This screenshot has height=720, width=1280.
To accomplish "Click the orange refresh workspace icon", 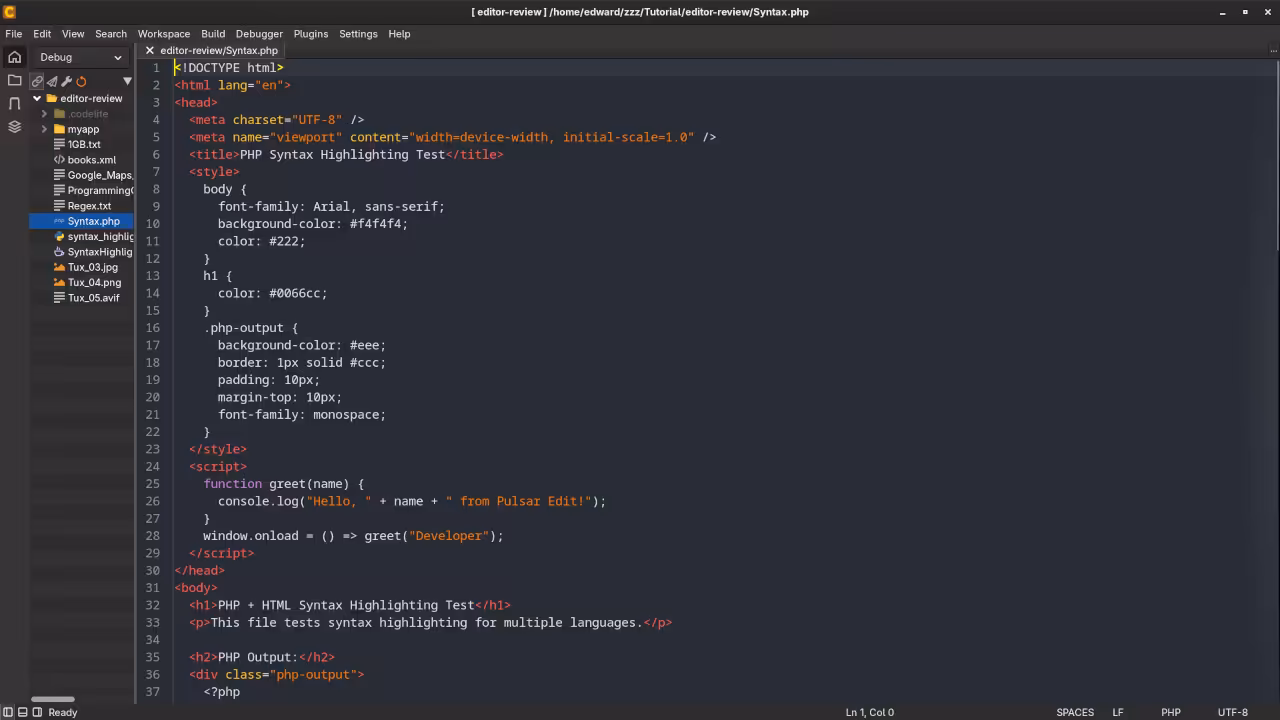I will pyautogui.click(x=81, y=81).
